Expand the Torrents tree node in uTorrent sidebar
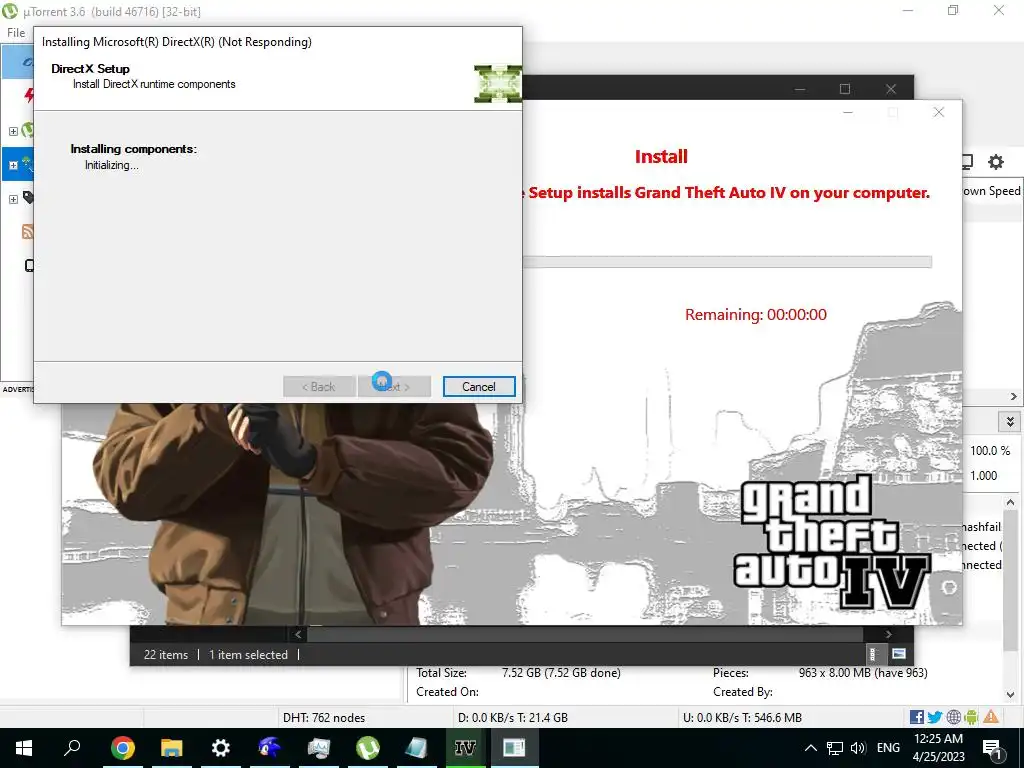The height and width of the screenshot is (768, 1024). click(13, 131)
